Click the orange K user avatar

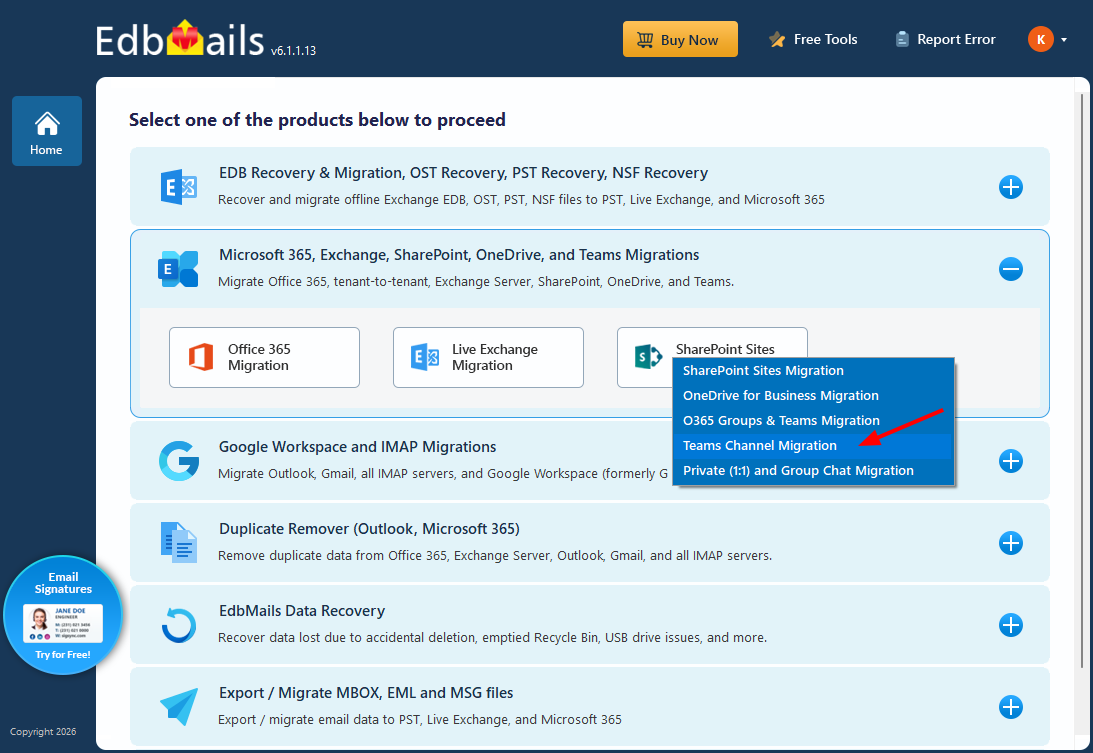[1040, 39]
